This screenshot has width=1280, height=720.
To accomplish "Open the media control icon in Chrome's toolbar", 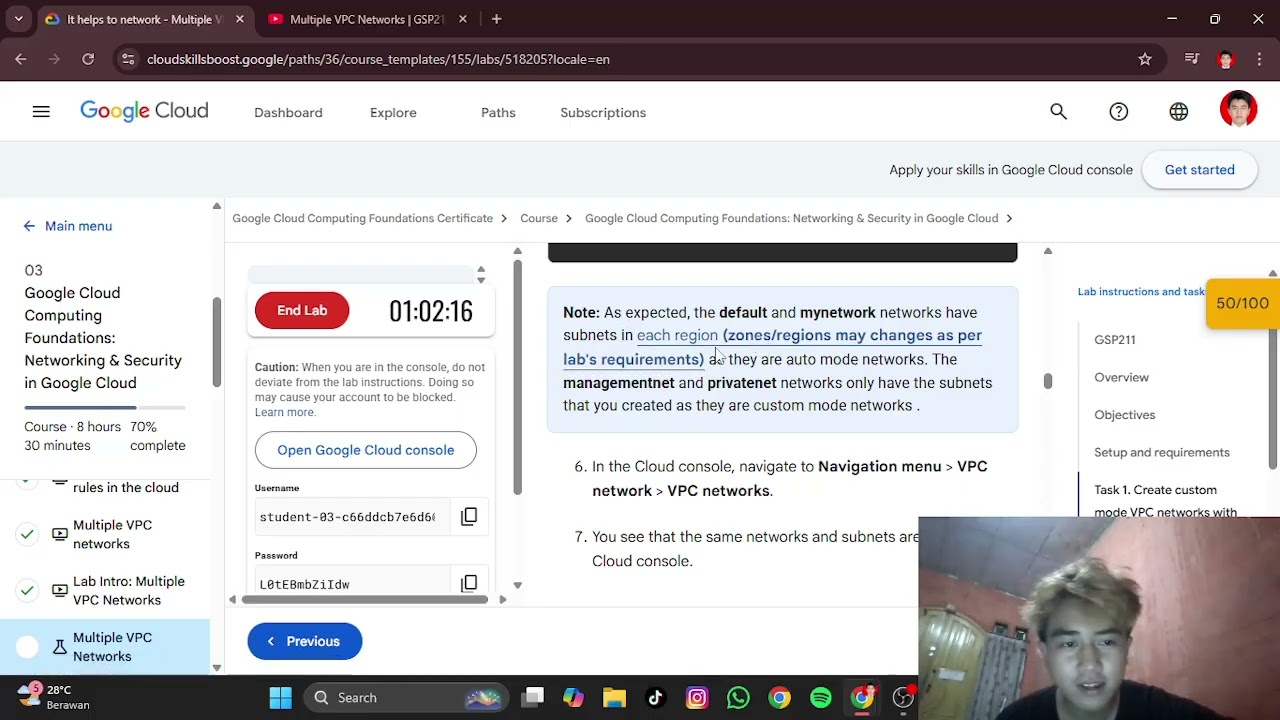I will pyautogui.click(x=1192, y=59).
